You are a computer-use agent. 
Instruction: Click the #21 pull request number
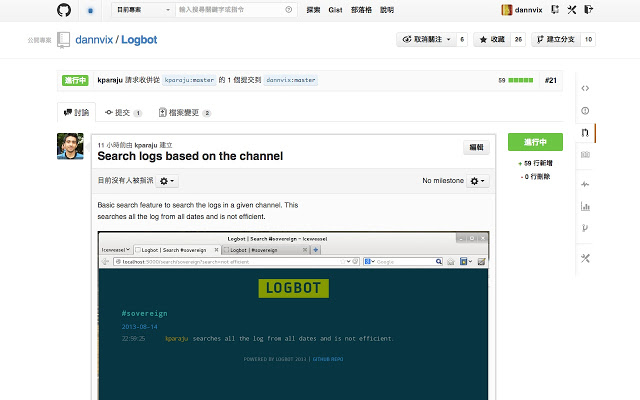[551, 80]
